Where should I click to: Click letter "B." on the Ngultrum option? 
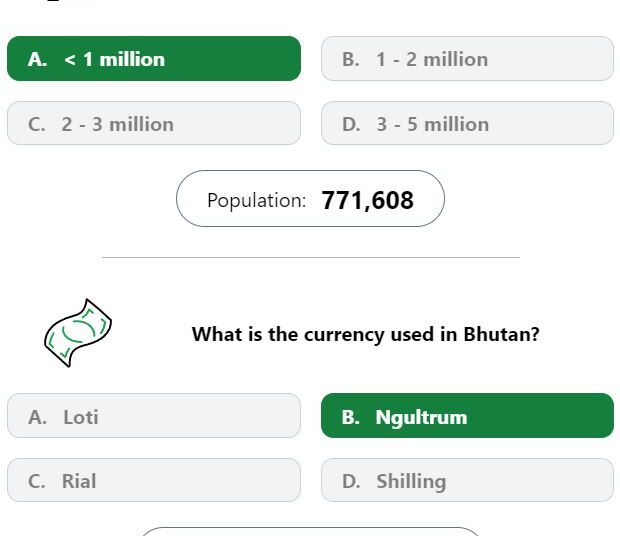pos(351,417)
